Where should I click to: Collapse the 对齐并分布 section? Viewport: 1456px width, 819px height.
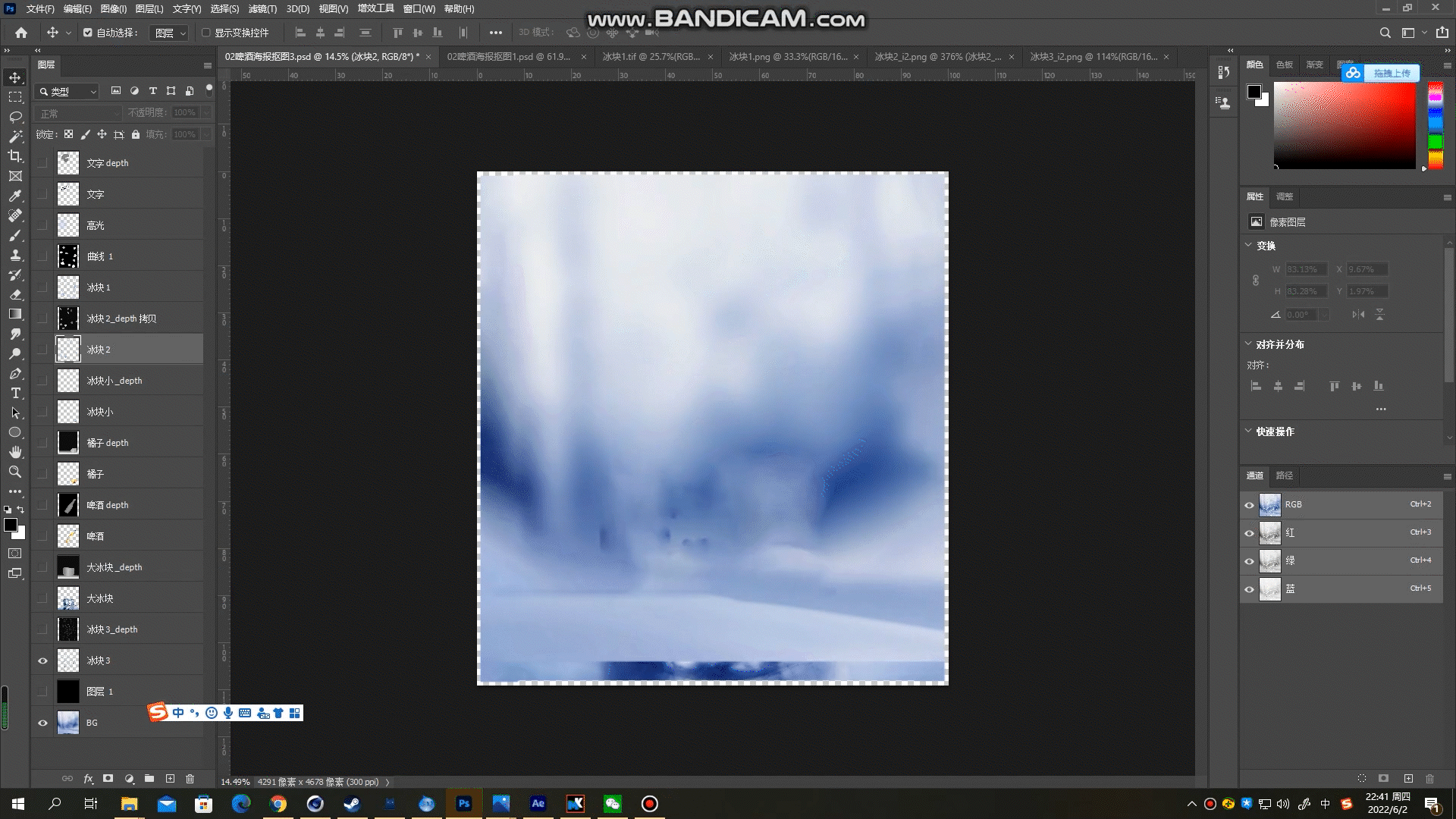[x=1248, y=344]
